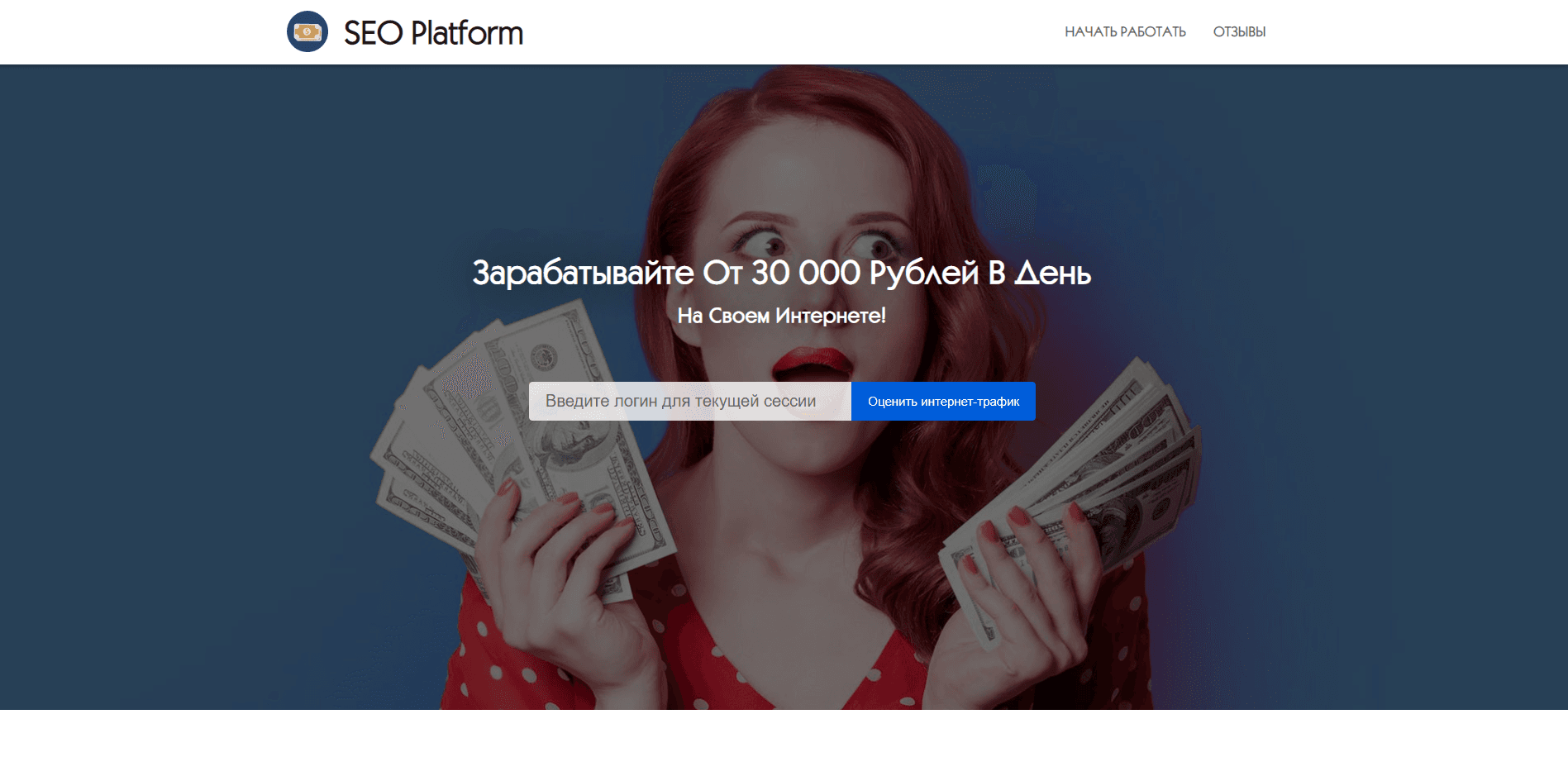The width and height of the screenshot is (1568, 776).
Task: Open the ОТЗЫВЫ section from the menu
Action: point(1239,31)
